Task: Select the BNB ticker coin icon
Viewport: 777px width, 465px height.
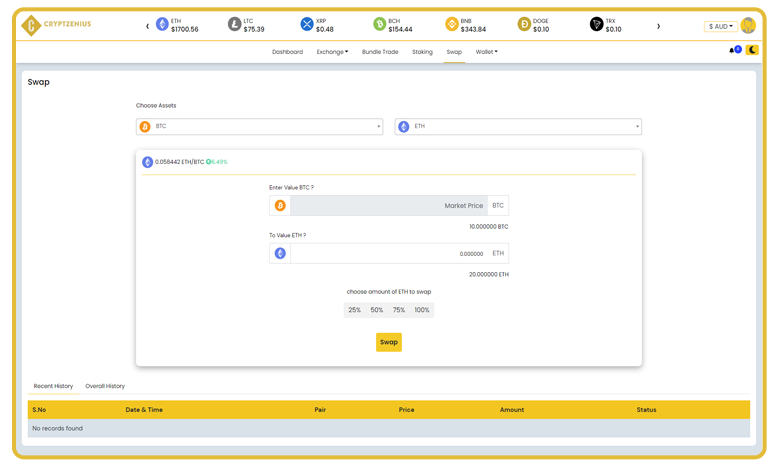Action: pos(452,25)
